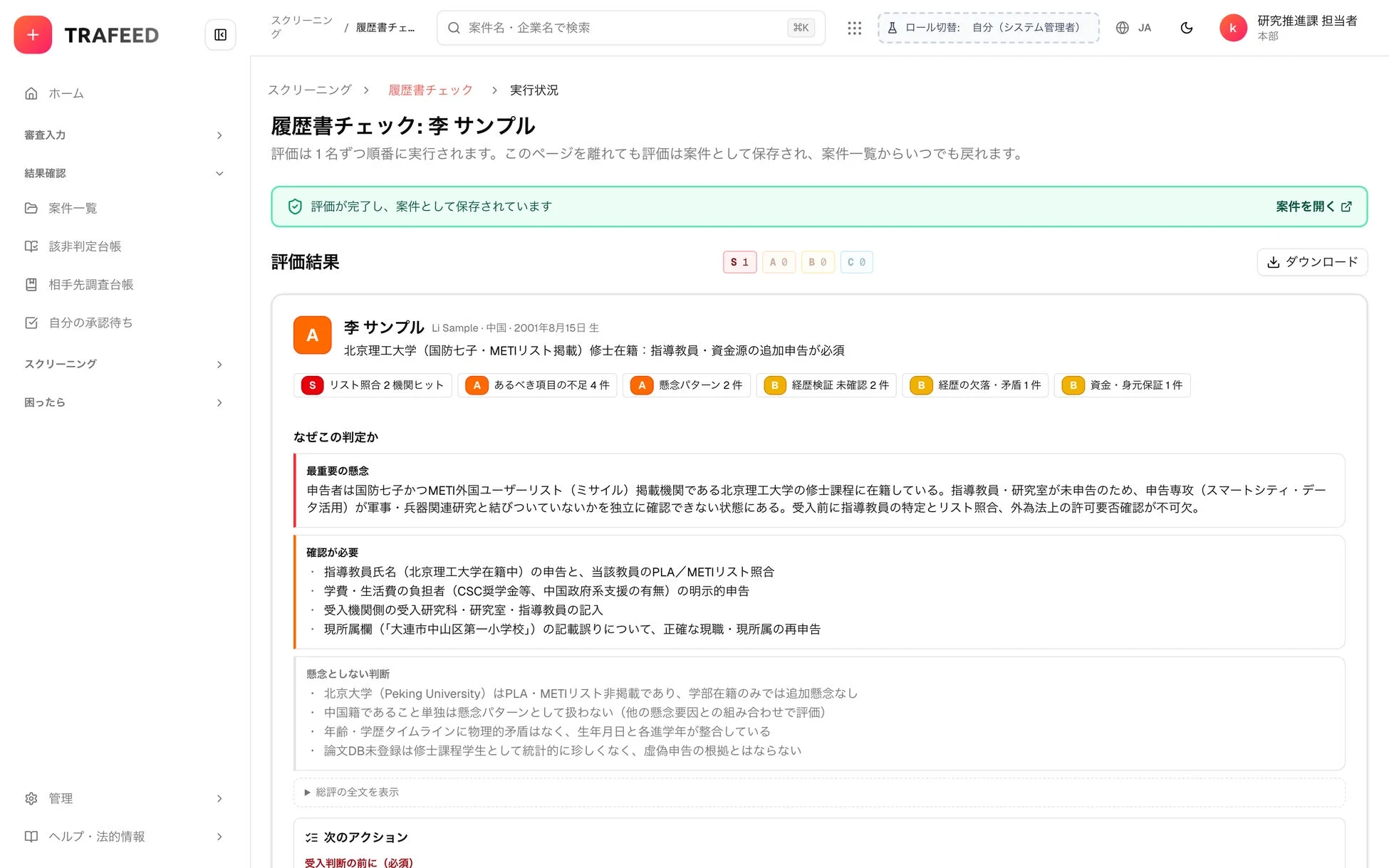Click the checkbox icon beside 自分の承認待ち
Screen dimensions: 1389x868
pos(31,323)
